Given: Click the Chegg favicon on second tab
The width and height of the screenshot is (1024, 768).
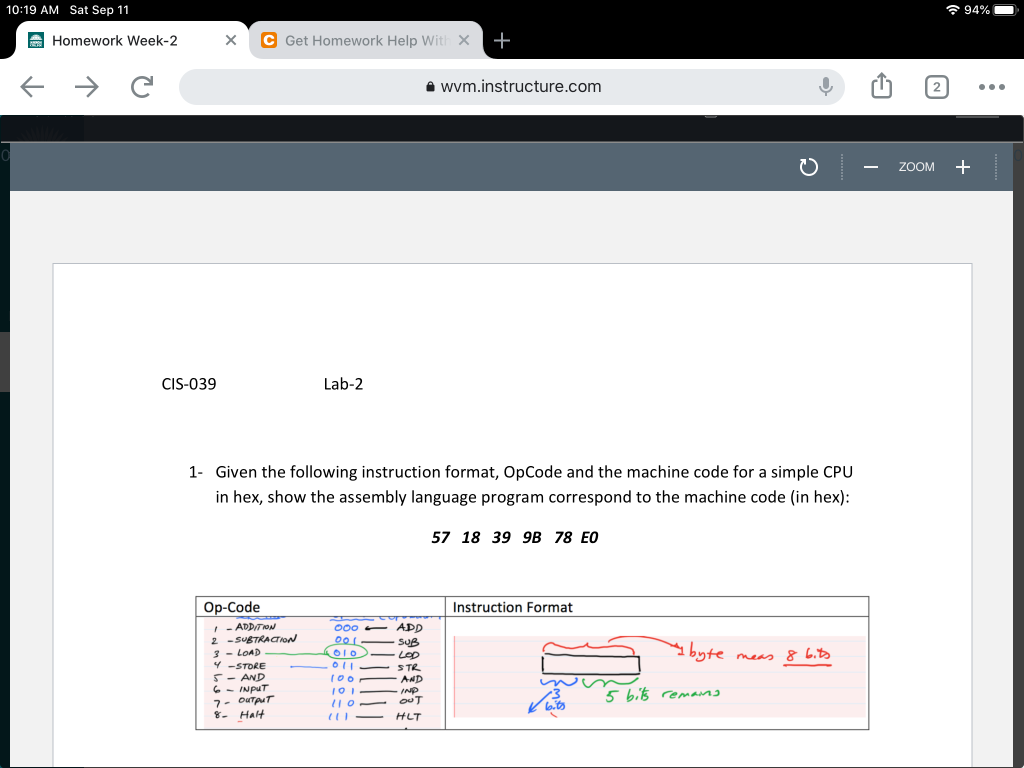Looking at the screenshot, I should [x=268, y=40].
